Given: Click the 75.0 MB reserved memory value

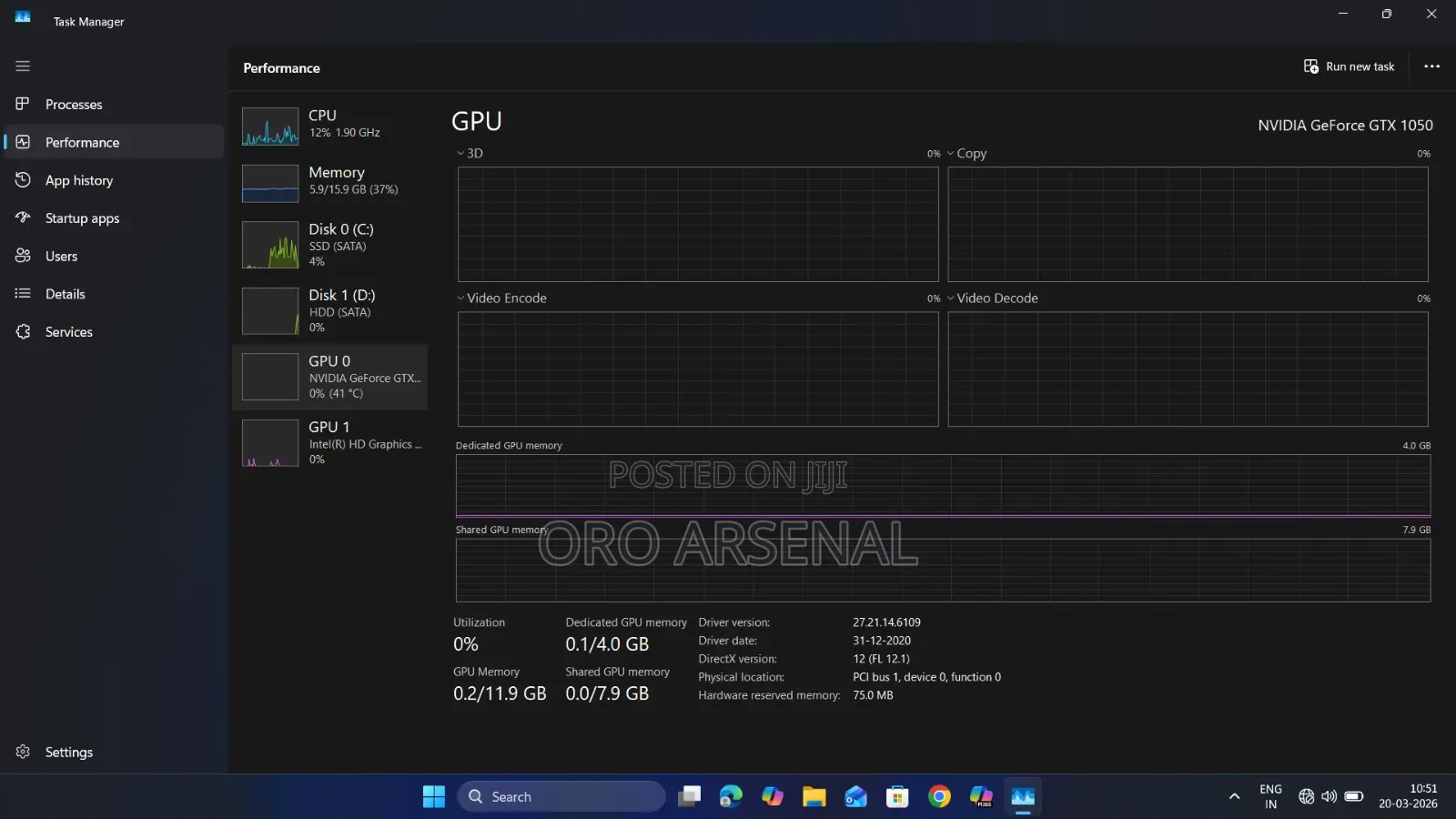Looking at the screenshot, I should coord(873,695).
